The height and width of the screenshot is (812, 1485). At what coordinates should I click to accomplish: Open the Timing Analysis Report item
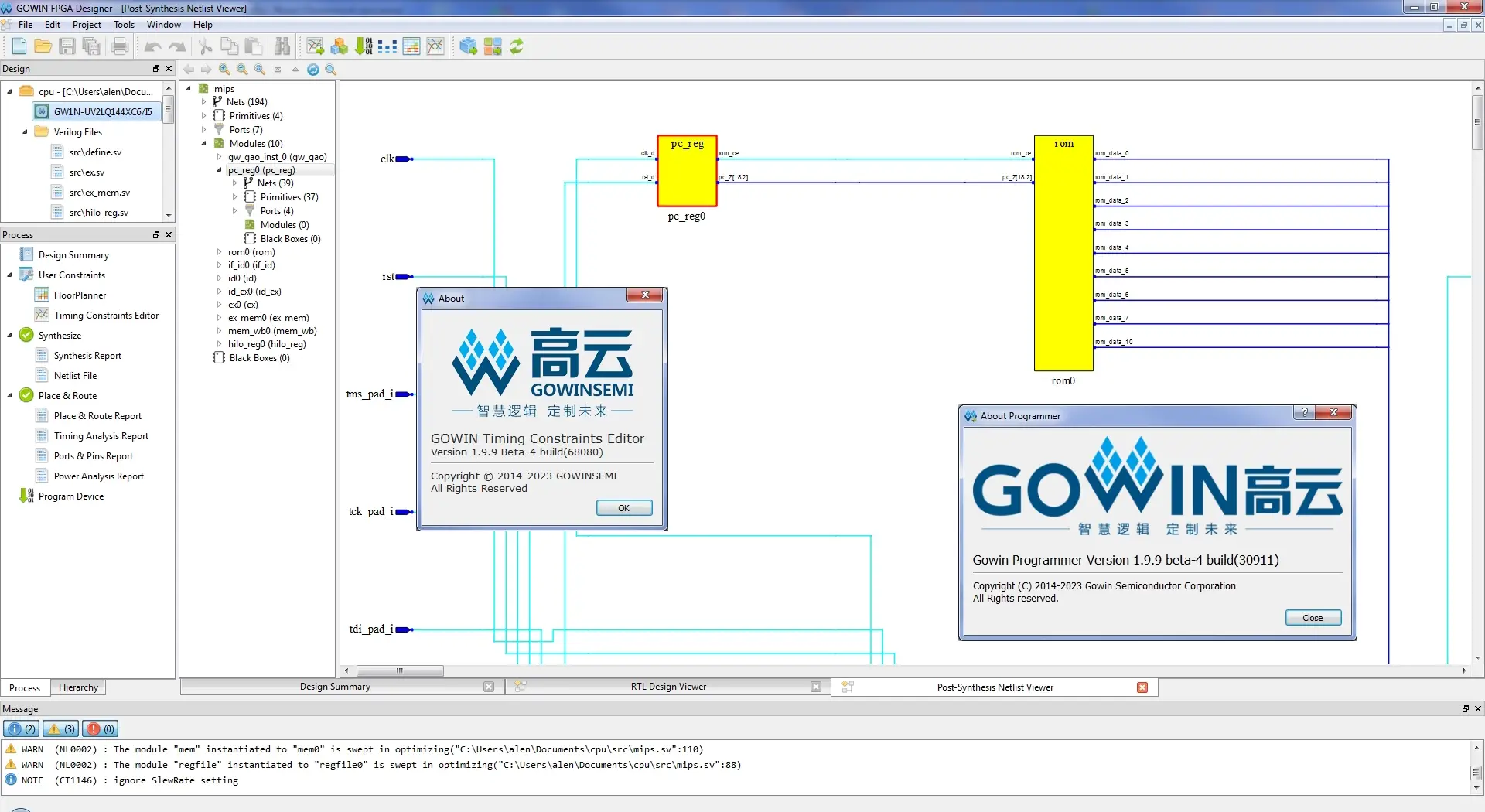(101, 436)
